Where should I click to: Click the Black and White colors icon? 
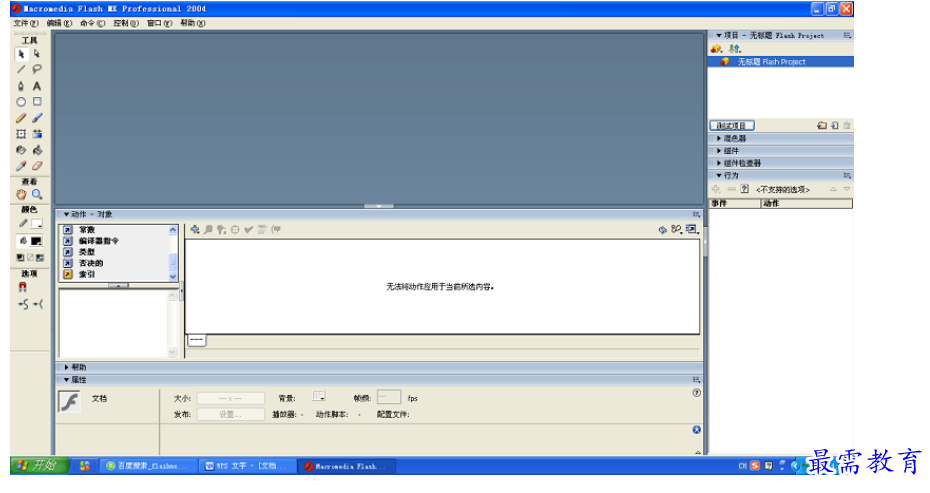[x=20, y=257]
